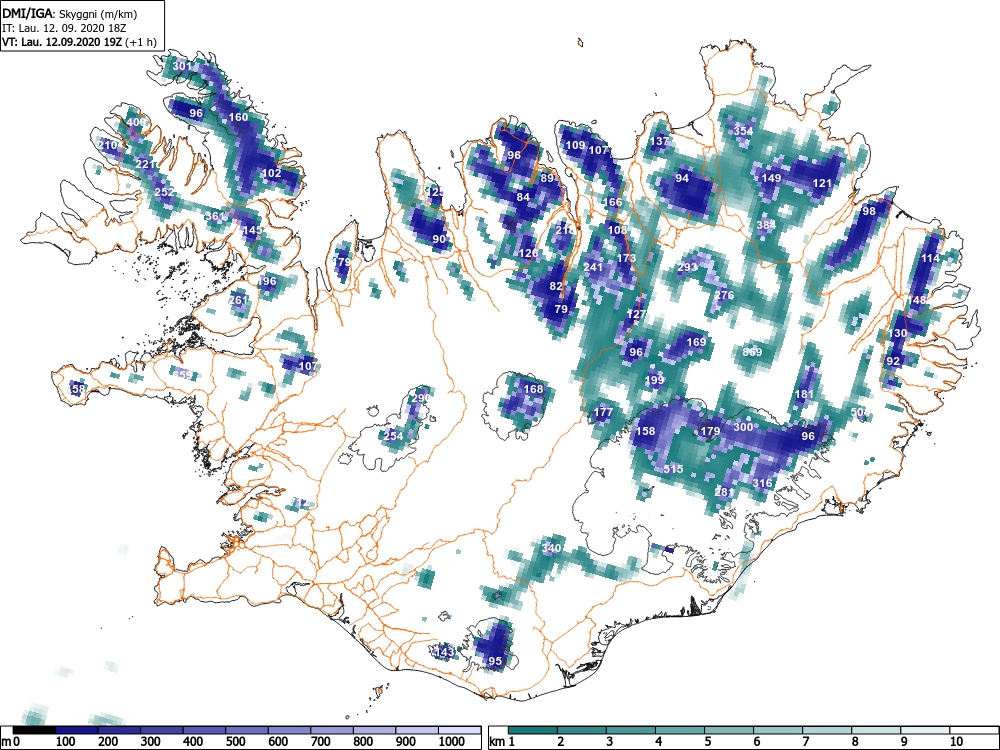Click the visibility value '143' on the map
This screenshot has height=750, width=1000.
click(x=443, y=652)
